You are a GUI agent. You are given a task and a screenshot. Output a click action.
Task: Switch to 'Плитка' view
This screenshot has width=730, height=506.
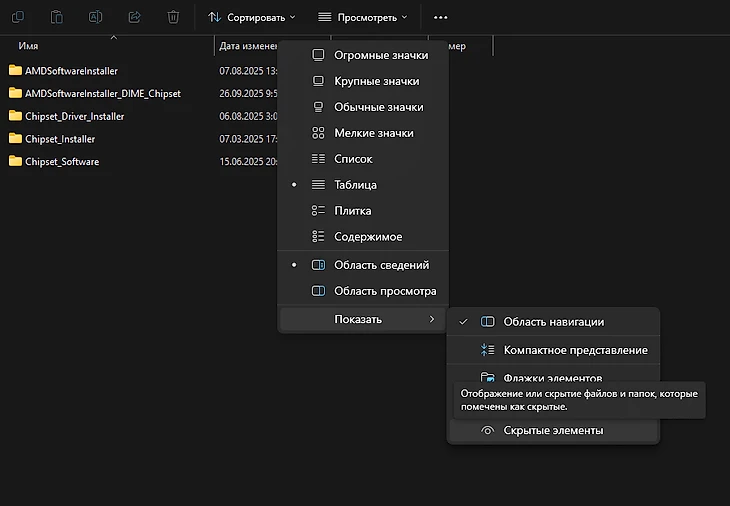coord(352,211)
